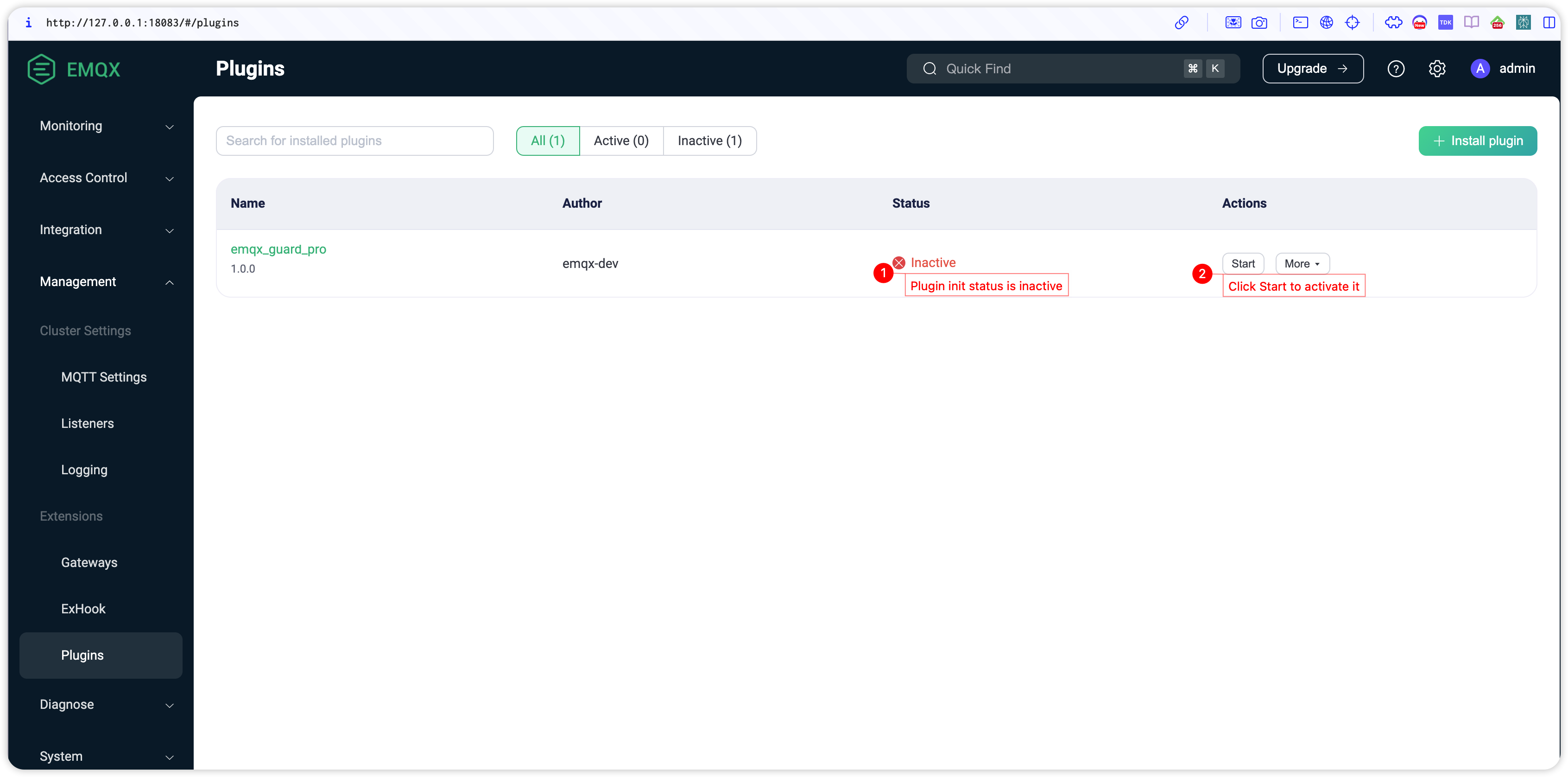Click the Install plugin plus icon
Screen dimensions: 1568x777
[x=1438, y=141]
